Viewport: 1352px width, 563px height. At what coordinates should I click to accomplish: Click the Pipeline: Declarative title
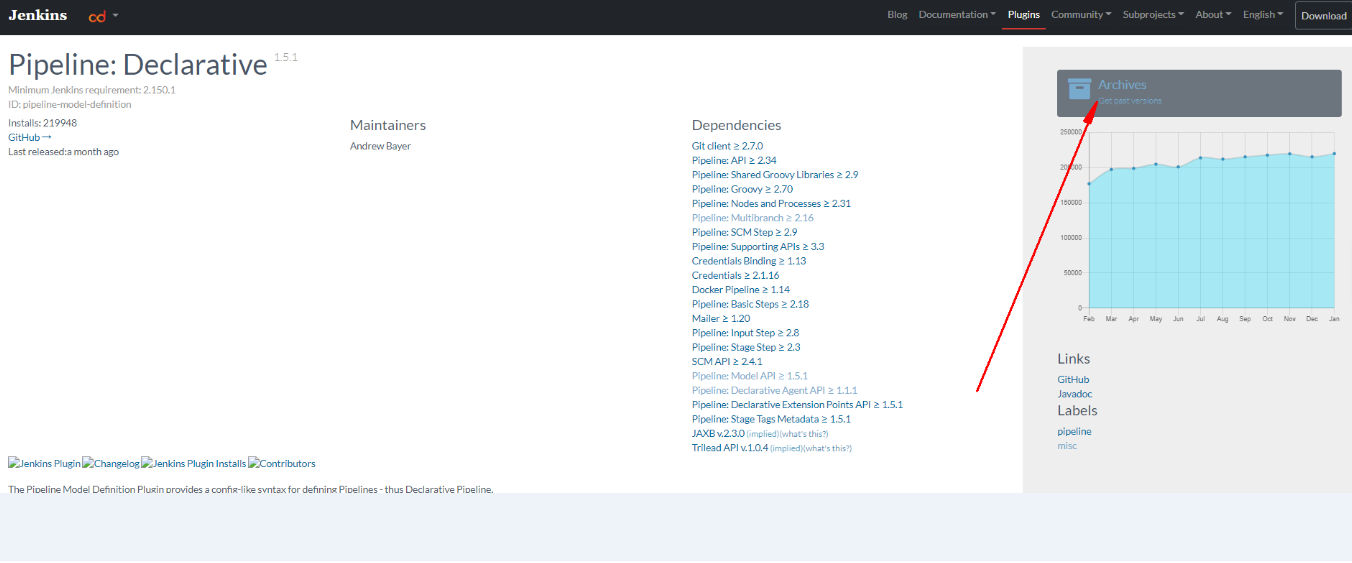138,65
